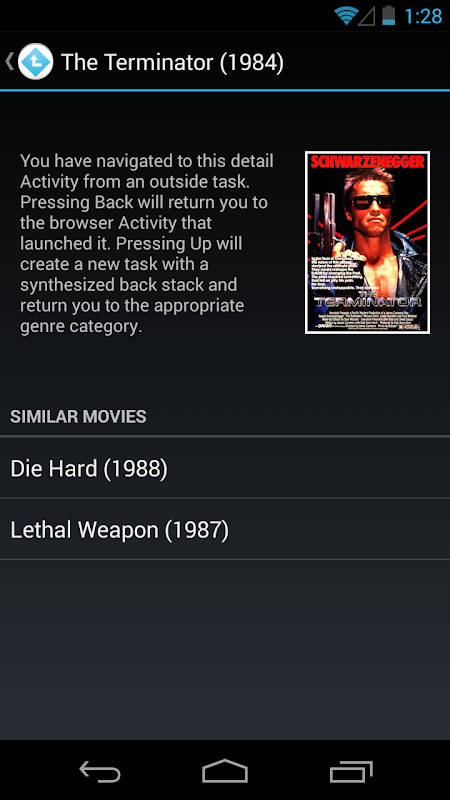Screen dimensions: 450x800
Task: Tap the sunglasses on the poster face
Action: click(x=372, y=202)
